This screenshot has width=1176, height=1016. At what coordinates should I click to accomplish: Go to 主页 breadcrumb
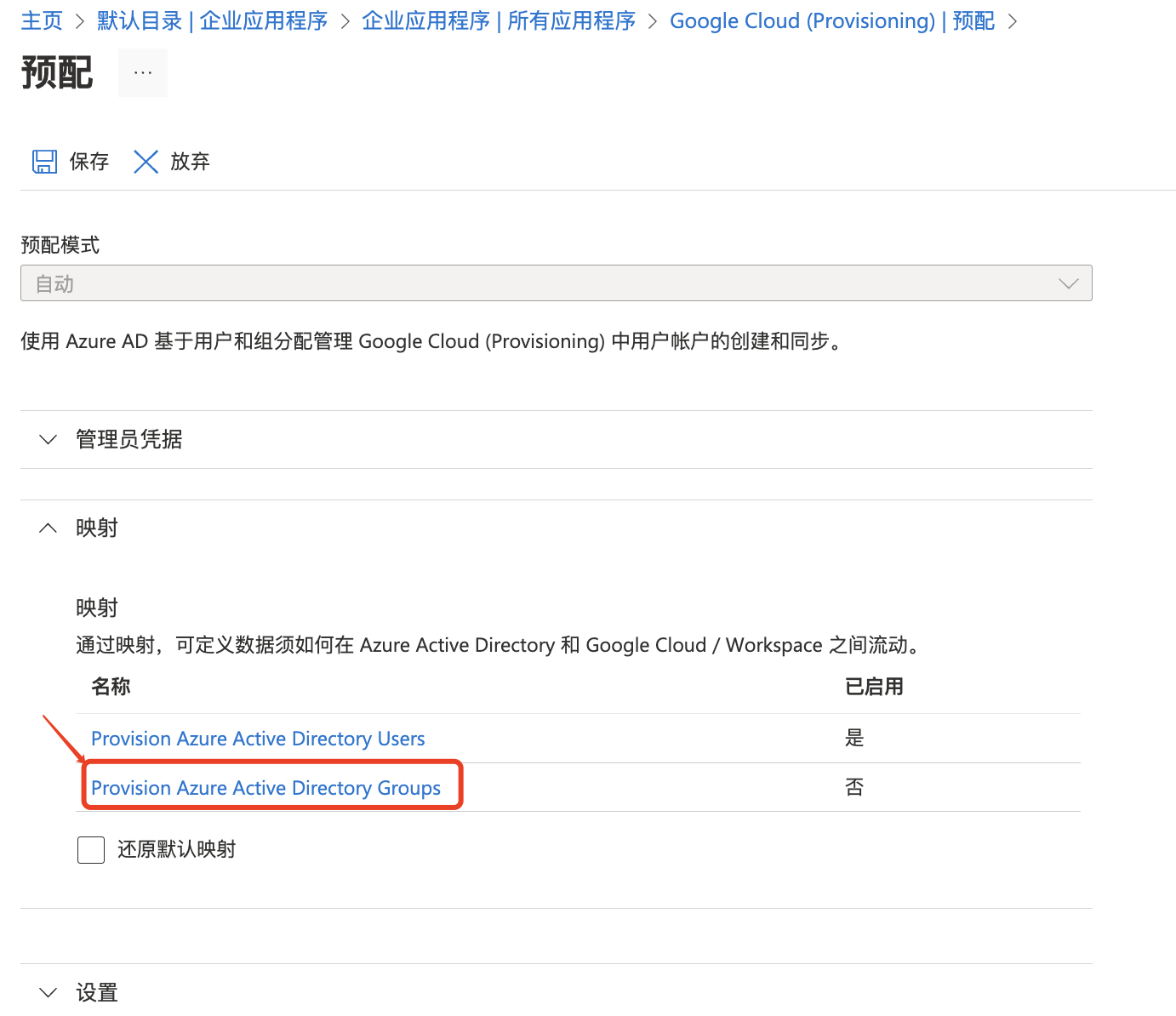[42, 21]
